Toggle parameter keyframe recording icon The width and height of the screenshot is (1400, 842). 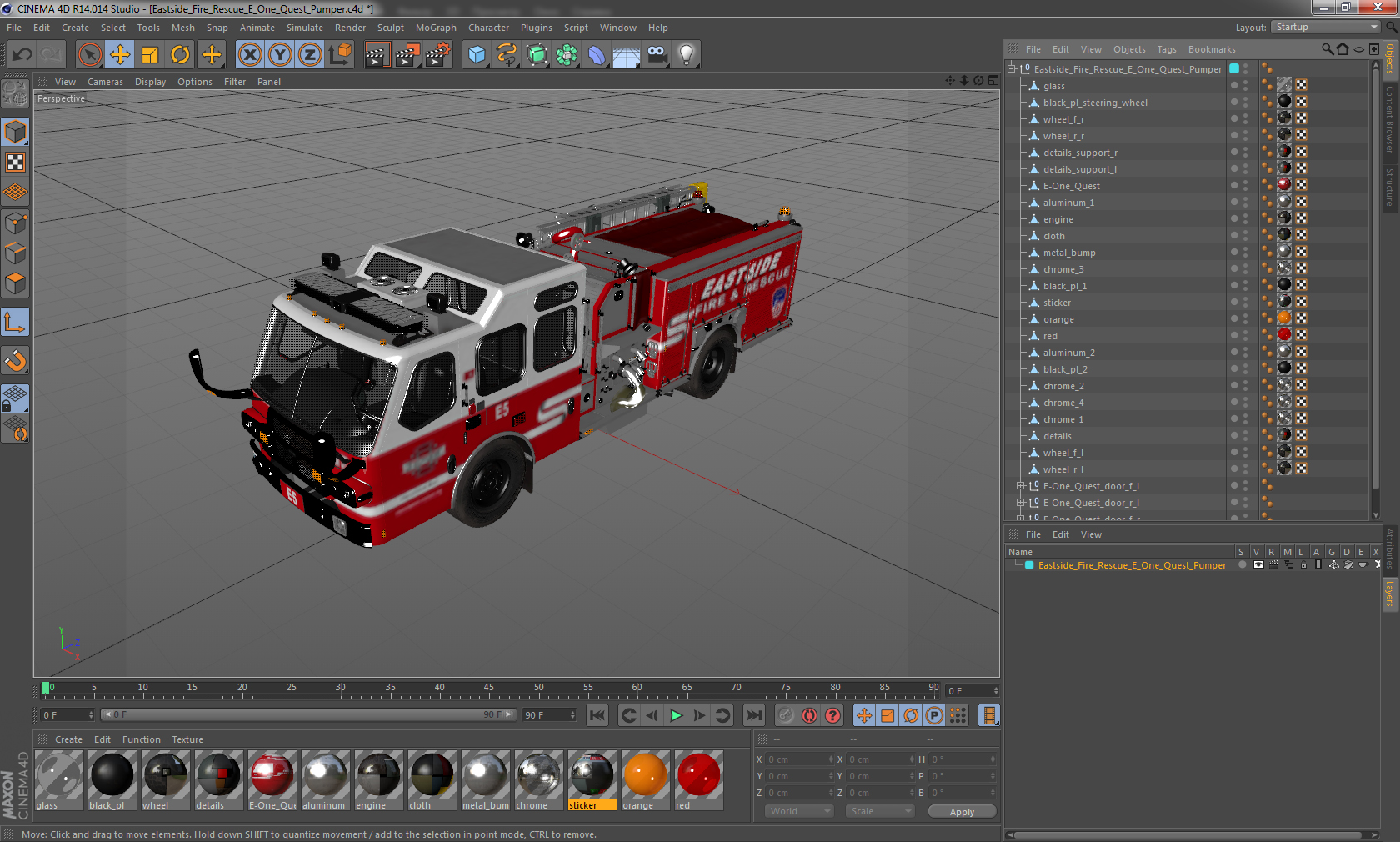[x=934, y=715]
